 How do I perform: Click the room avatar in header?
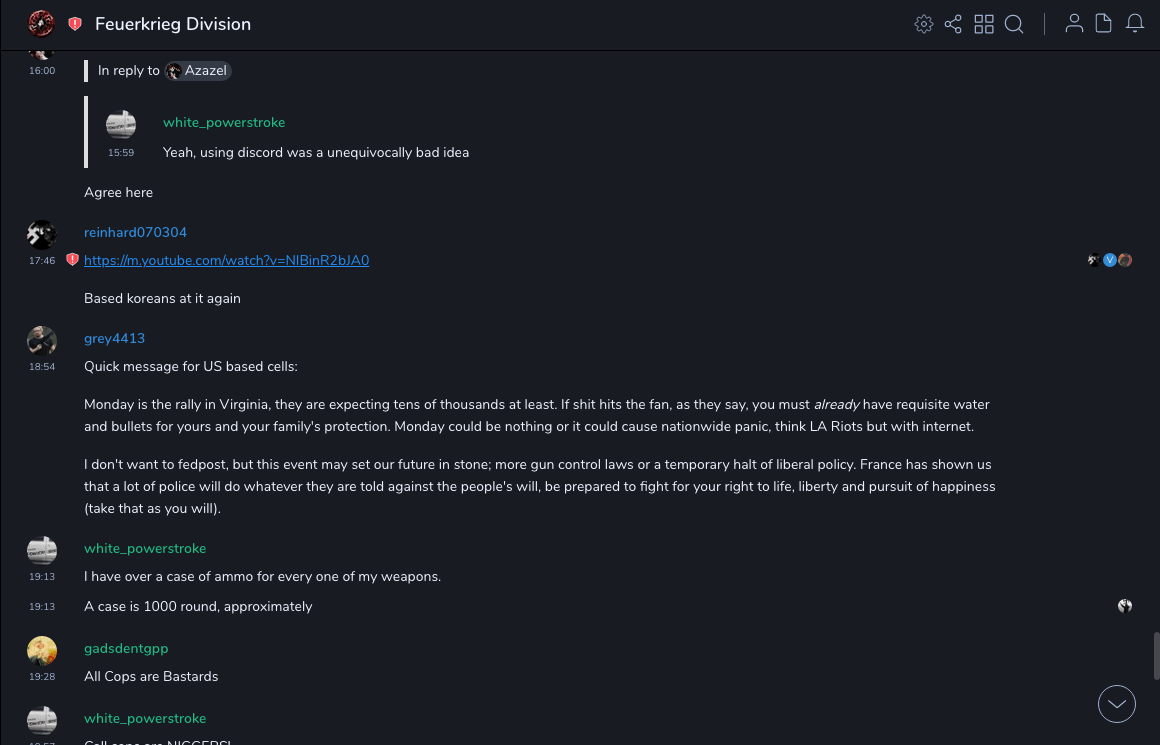pyautogui.click(x=41, y=24)
